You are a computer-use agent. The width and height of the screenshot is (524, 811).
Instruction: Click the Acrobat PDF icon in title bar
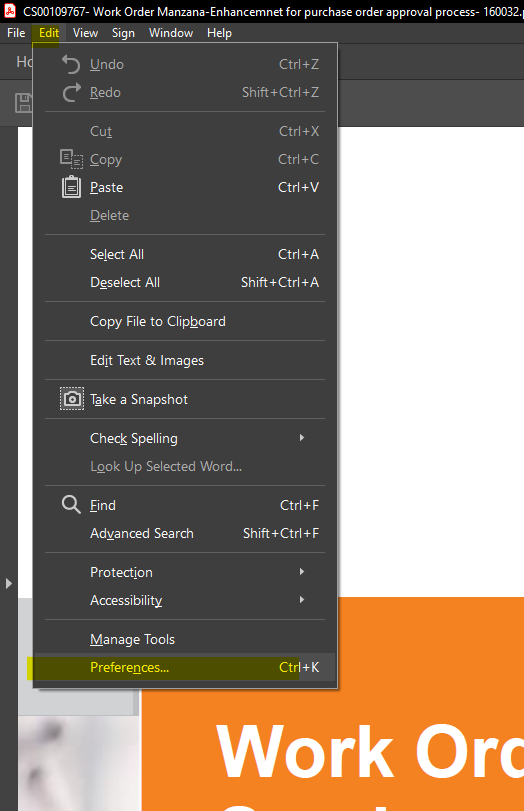(10, 11)
